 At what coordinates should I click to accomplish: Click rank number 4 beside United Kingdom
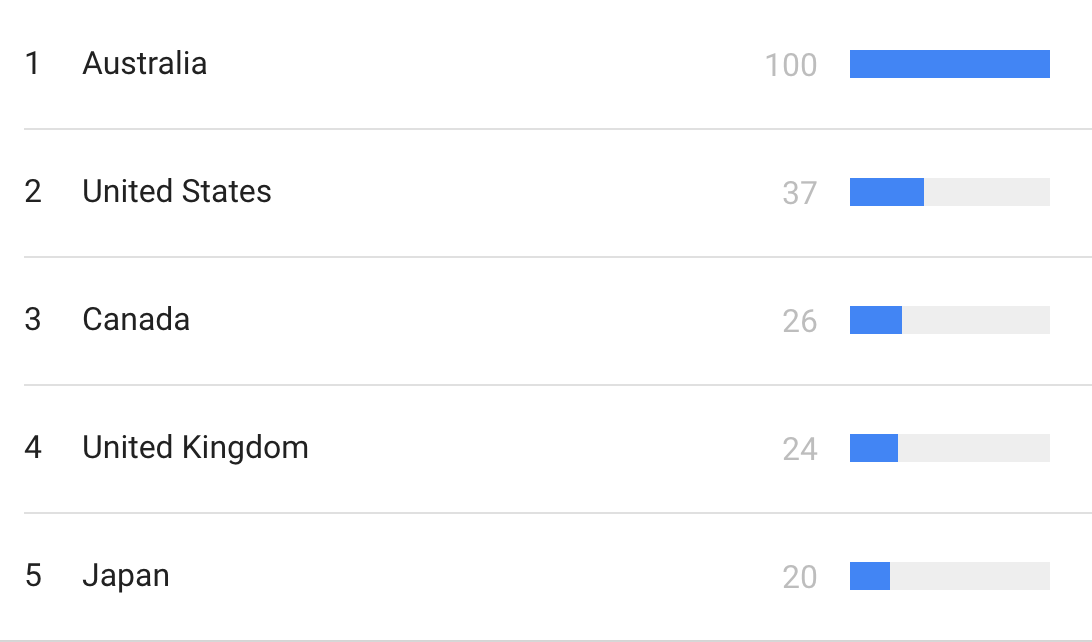33,448
